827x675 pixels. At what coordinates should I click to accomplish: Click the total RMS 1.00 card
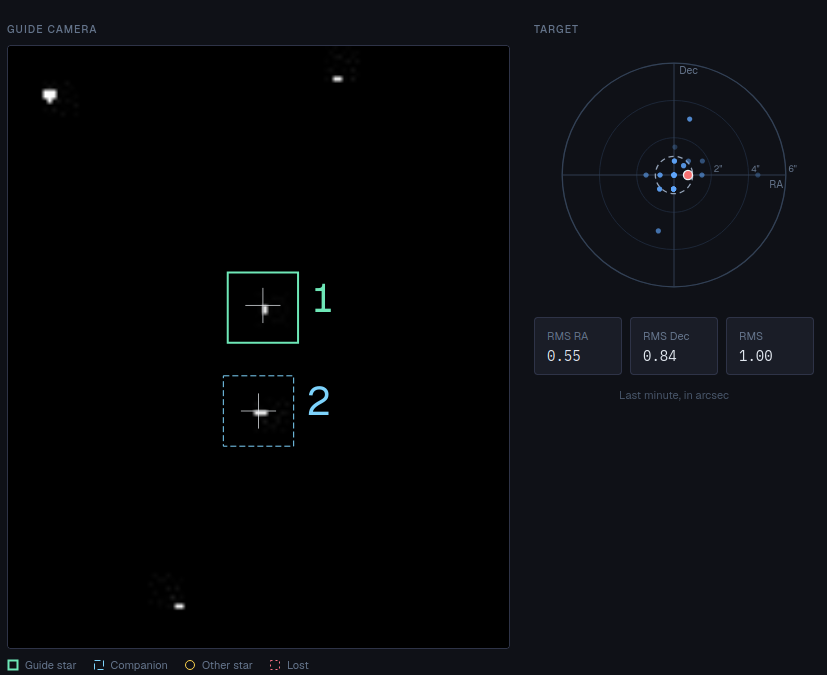point(770,346)
